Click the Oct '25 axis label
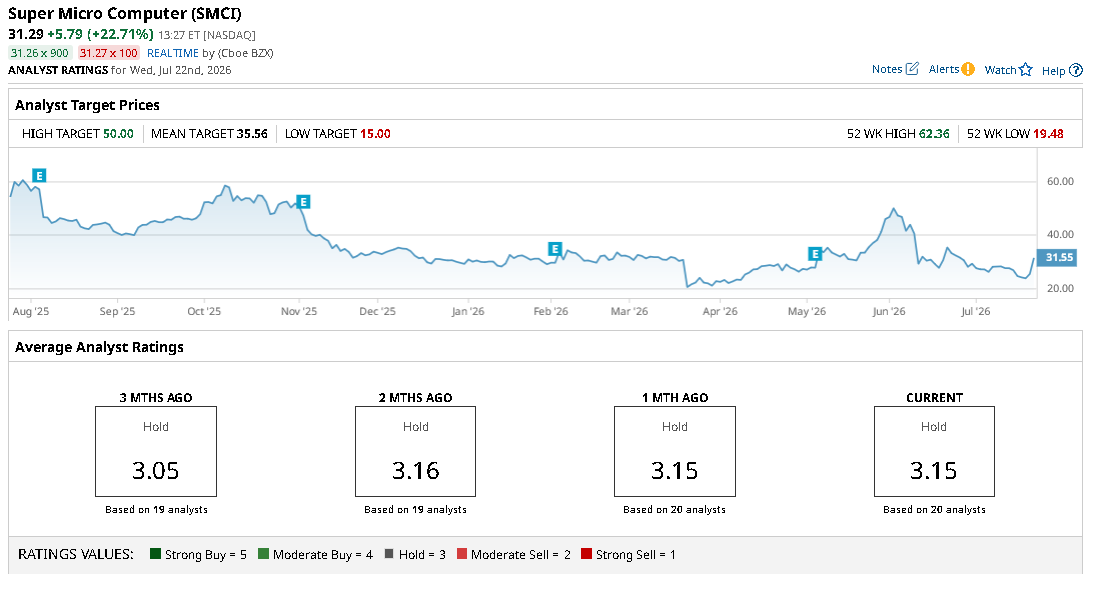The width and height of the screenshot is (1100, 595). coord(204,311)
